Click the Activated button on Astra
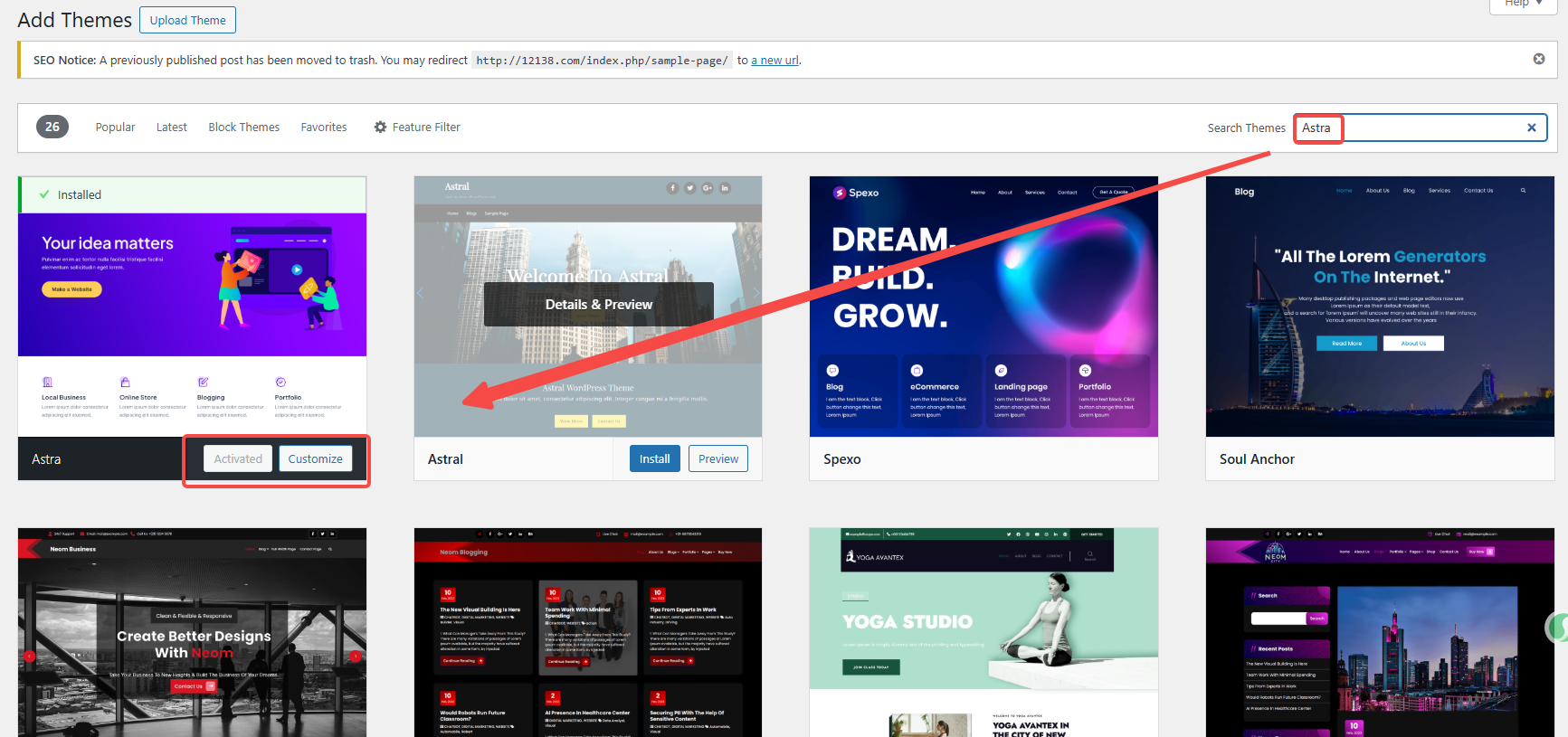The height and width of the screenshot is (737, 1568). pyautogui.click(x=238, y=459)
